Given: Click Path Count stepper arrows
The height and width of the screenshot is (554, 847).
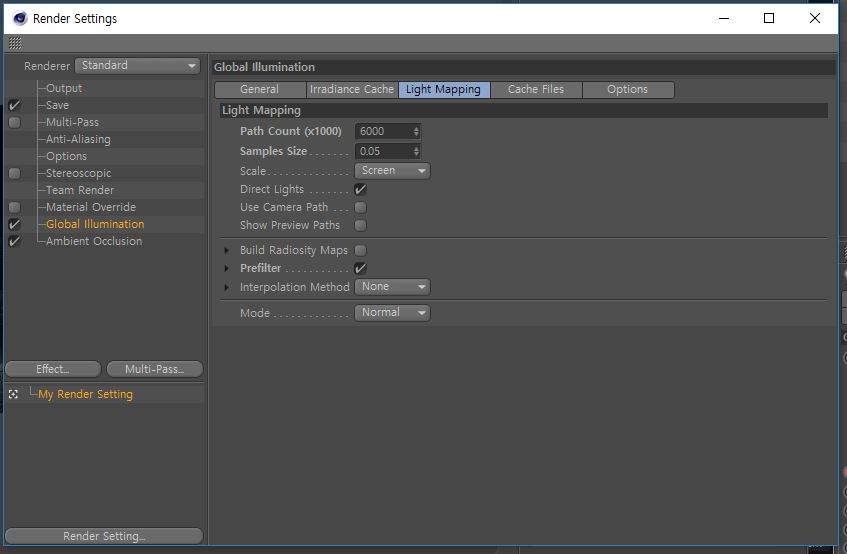Looking at the screenshot, I should 416,131.
